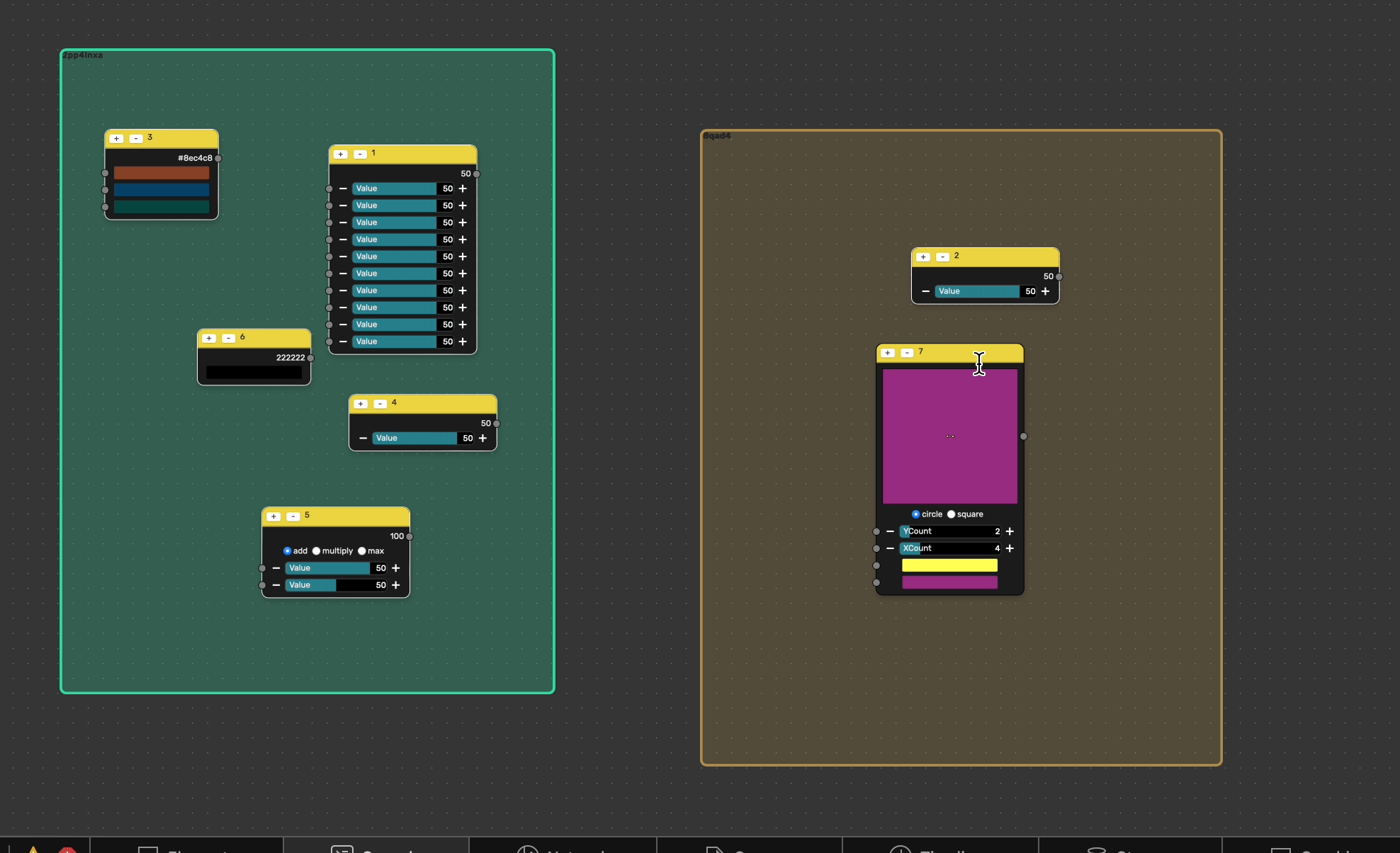Collapse node 1 using its header minus button
This screenshot has height=853, width=1400.
click(x=361, y=154)
